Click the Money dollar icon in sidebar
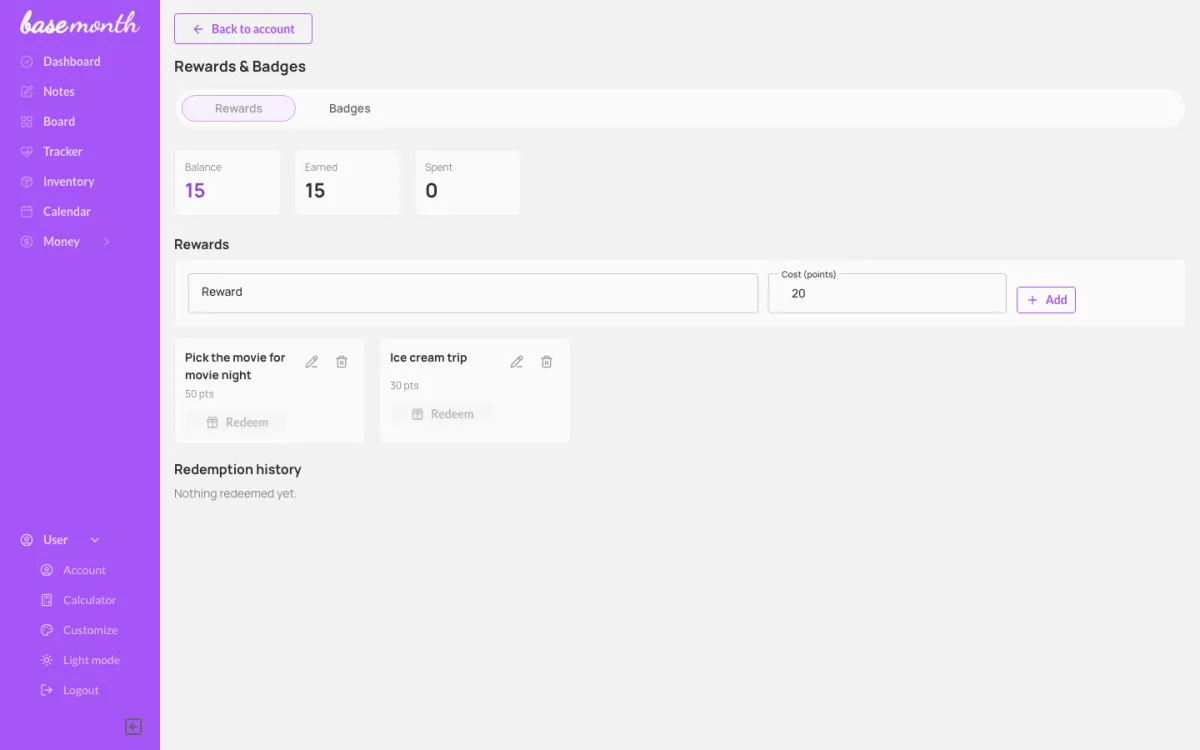This screenshot has height=750, width=1200. (x=27, y=241)
